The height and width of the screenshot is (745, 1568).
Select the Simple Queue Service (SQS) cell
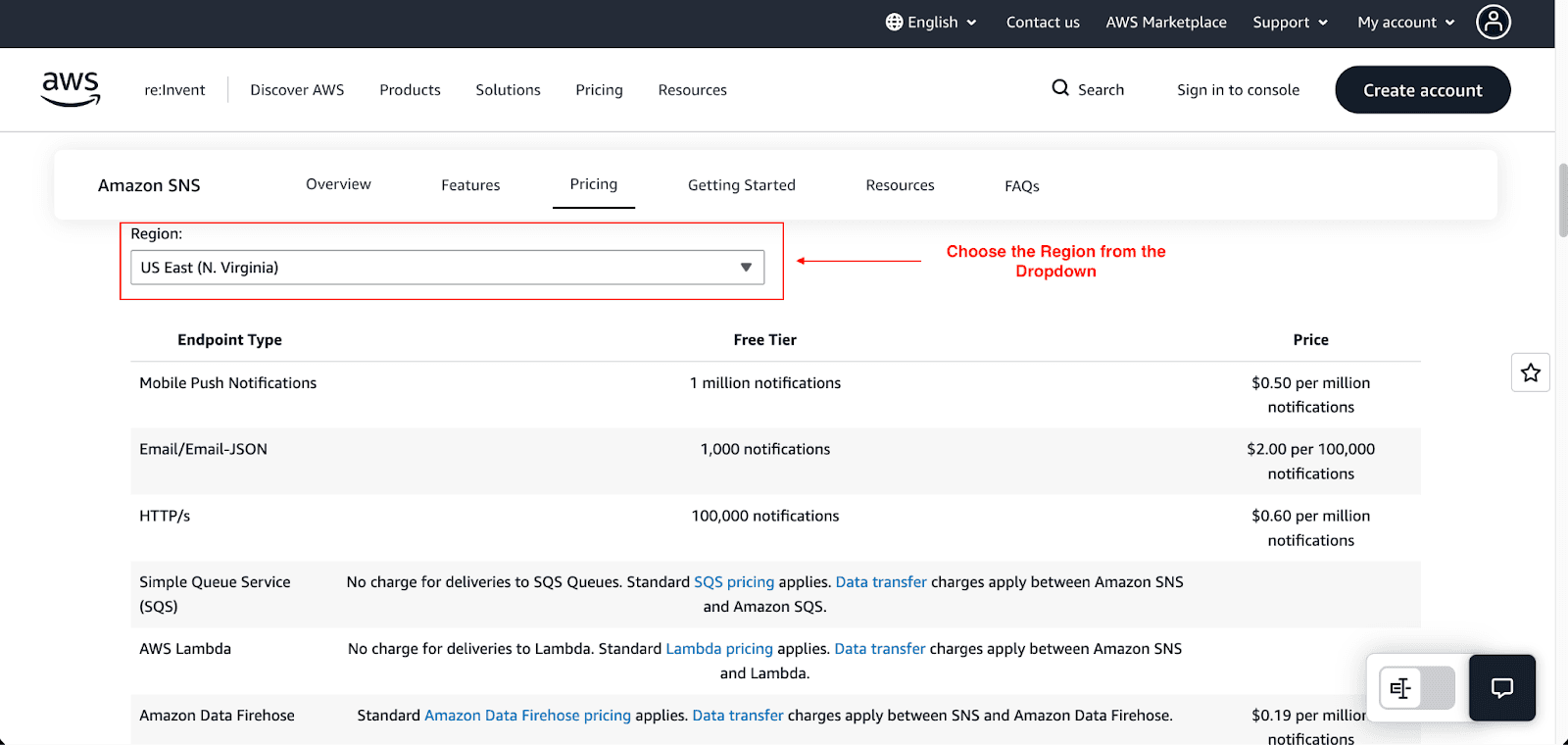215,594
